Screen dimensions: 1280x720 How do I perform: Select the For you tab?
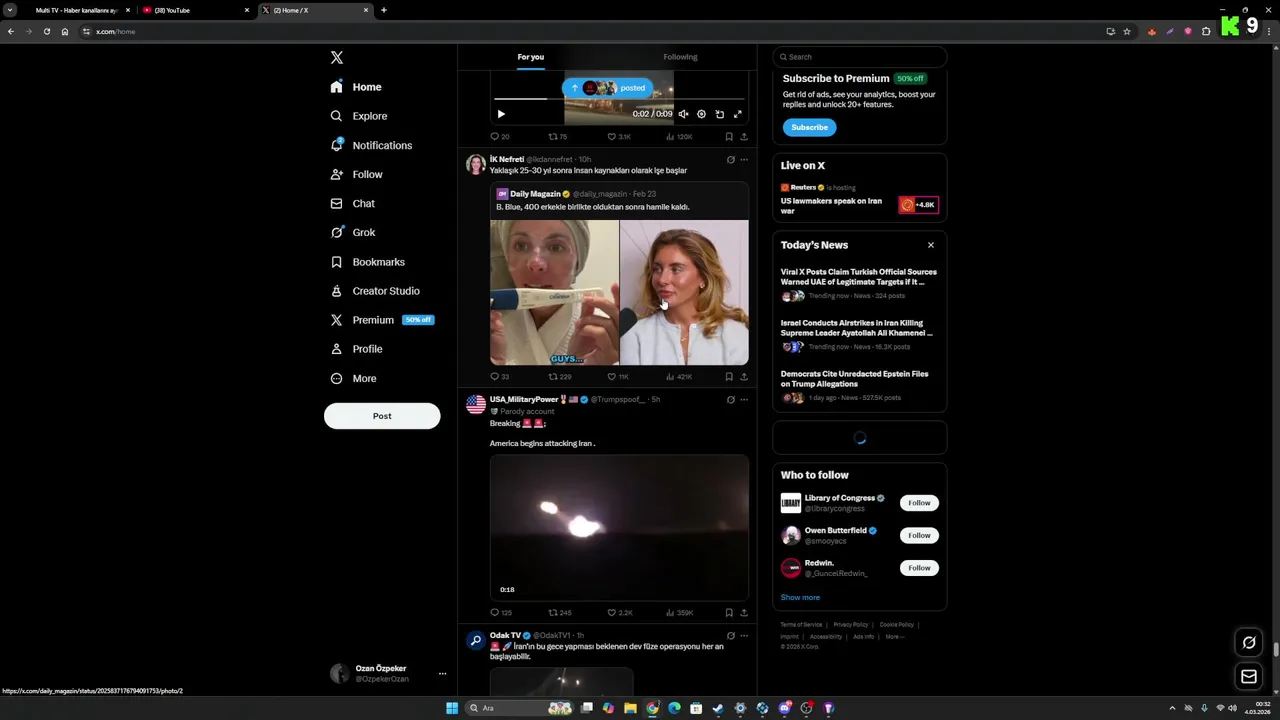click(531, 57)
